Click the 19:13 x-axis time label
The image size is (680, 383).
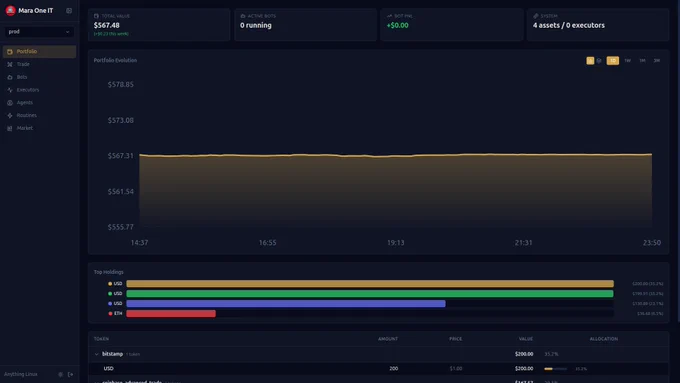tap(396, 242)
